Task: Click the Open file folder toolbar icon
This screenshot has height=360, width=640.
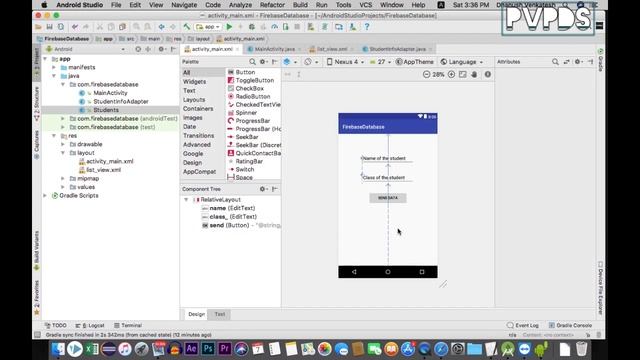Action: pos(38,27)
